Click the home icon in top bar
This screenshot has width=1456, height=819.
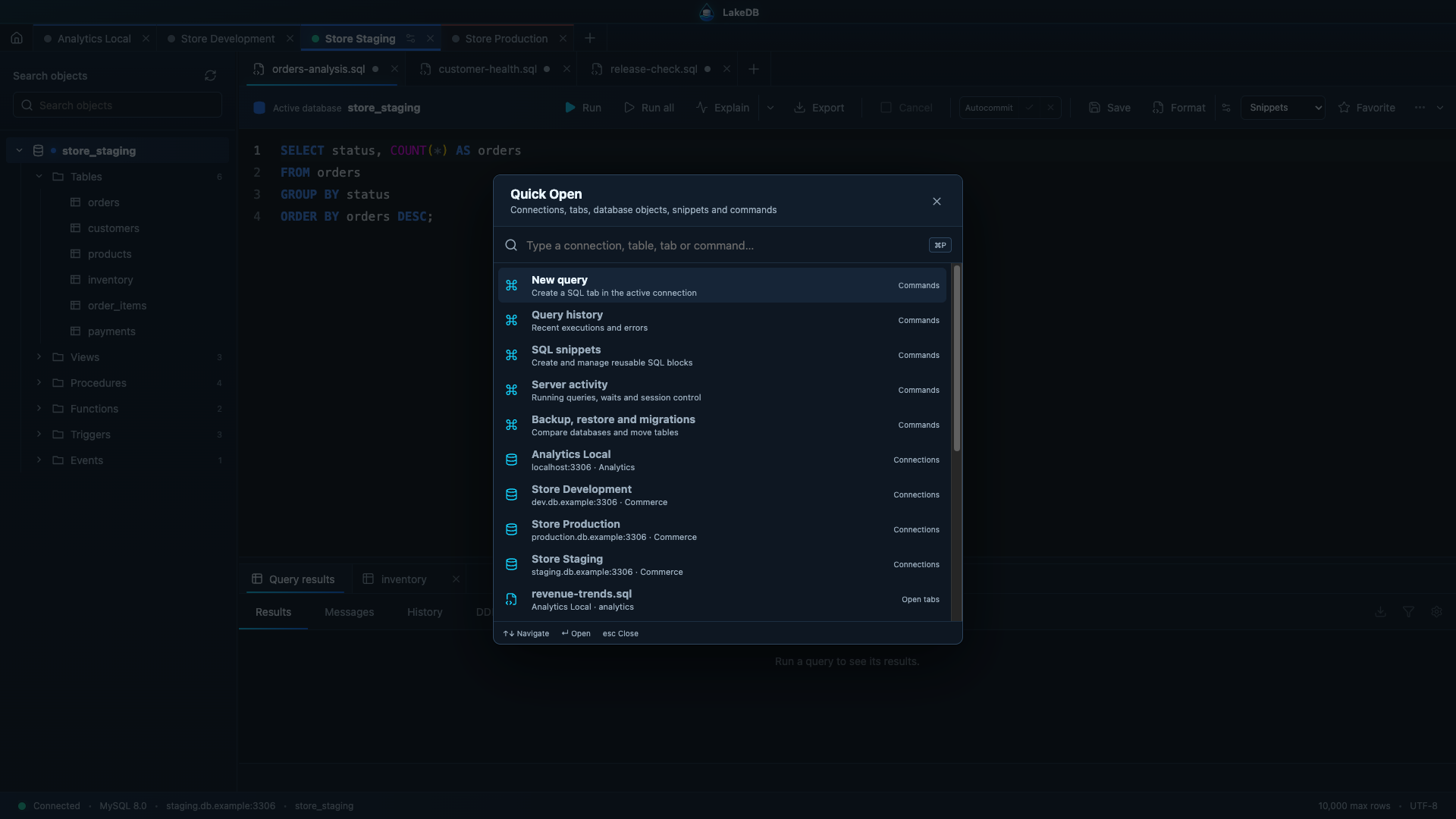(x=17, y=38)
